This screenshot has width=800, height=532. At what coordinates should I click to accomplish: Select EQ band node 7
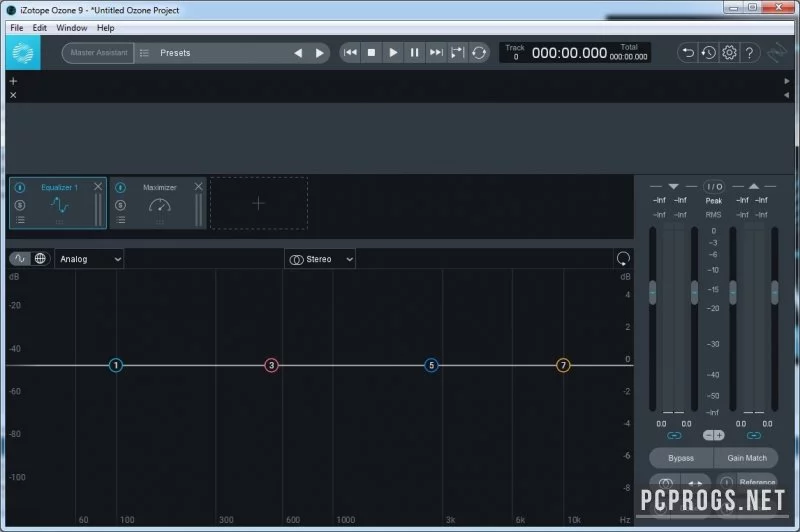tap(563, 365)
